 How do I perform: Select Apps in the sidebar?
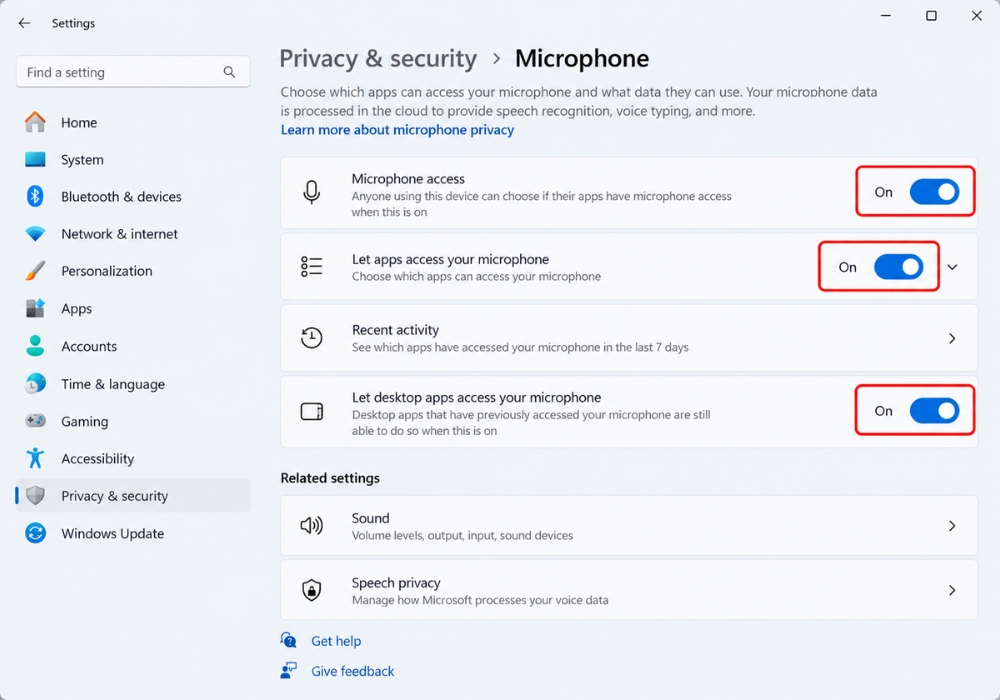[133, 309]
